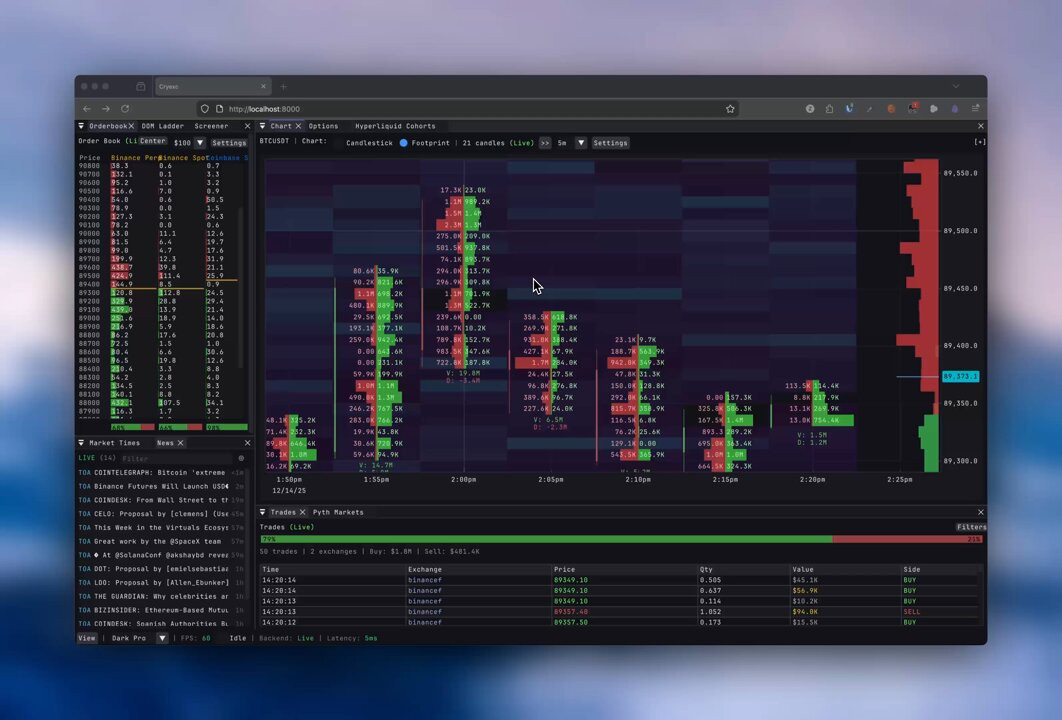Switch to the Market Times tab
This screenshot has width=1062, height=720.
click(114, 443)
